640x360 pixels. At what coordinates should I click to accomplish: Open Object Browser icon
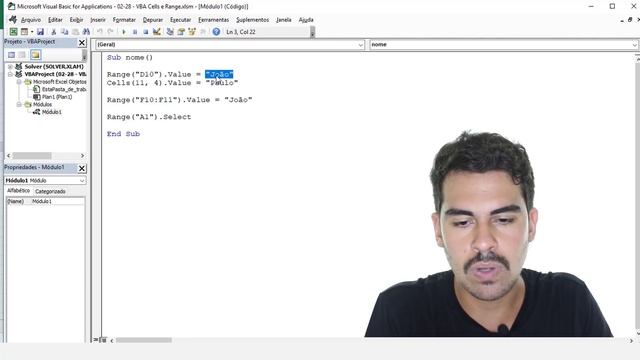click(192, 32)
